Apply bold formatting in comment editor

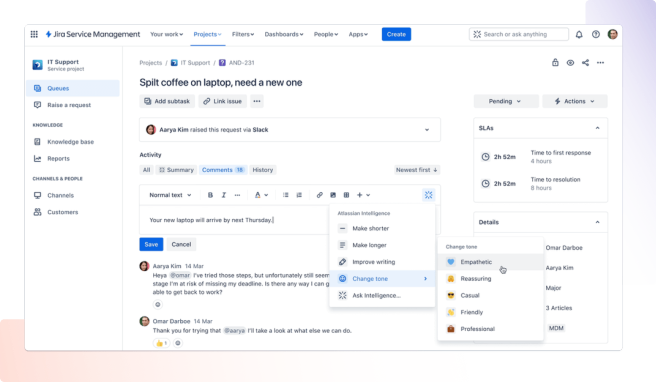click(210, 195)
